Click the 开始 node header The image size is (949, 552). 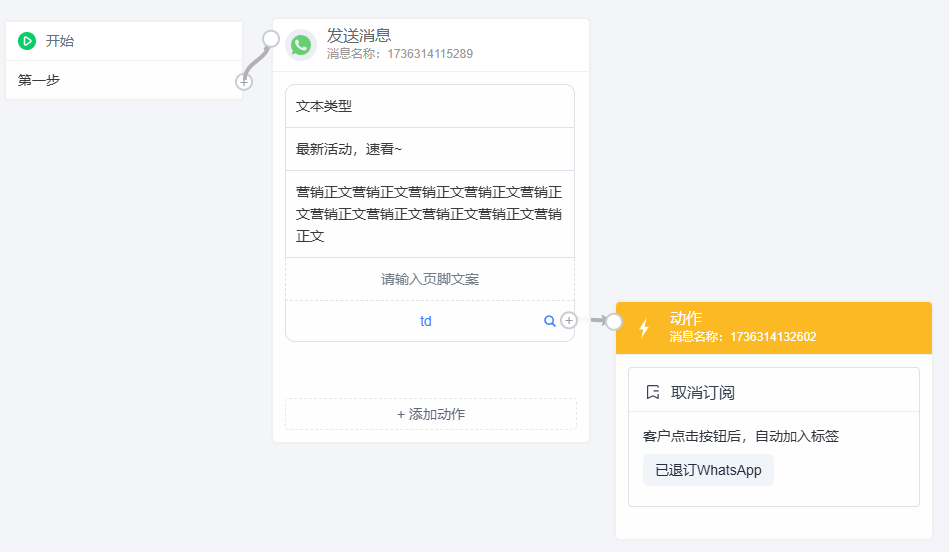click(124, 41)
